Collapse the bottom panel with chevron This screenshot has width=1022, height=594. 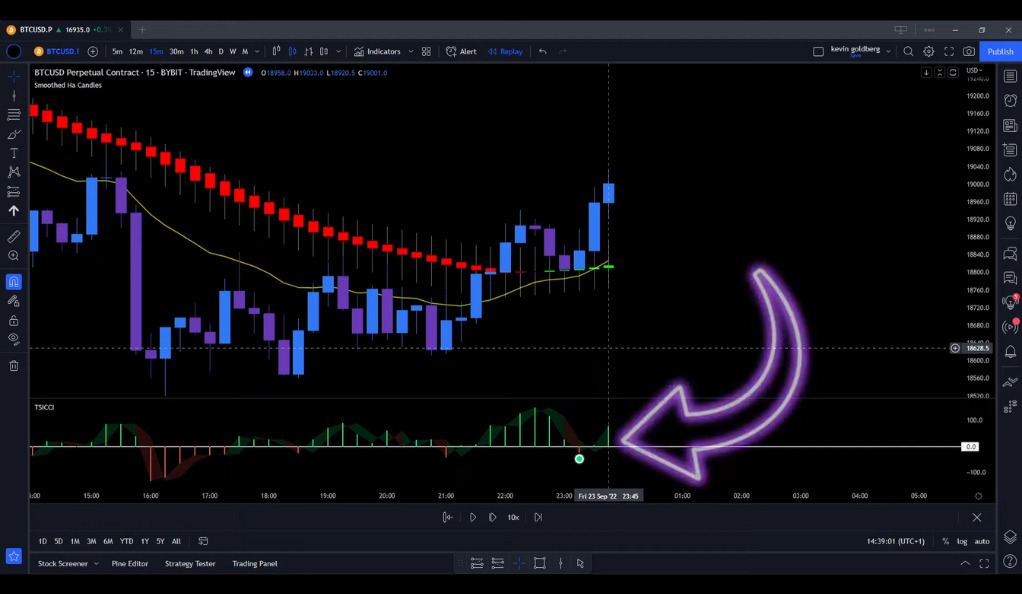965,563
